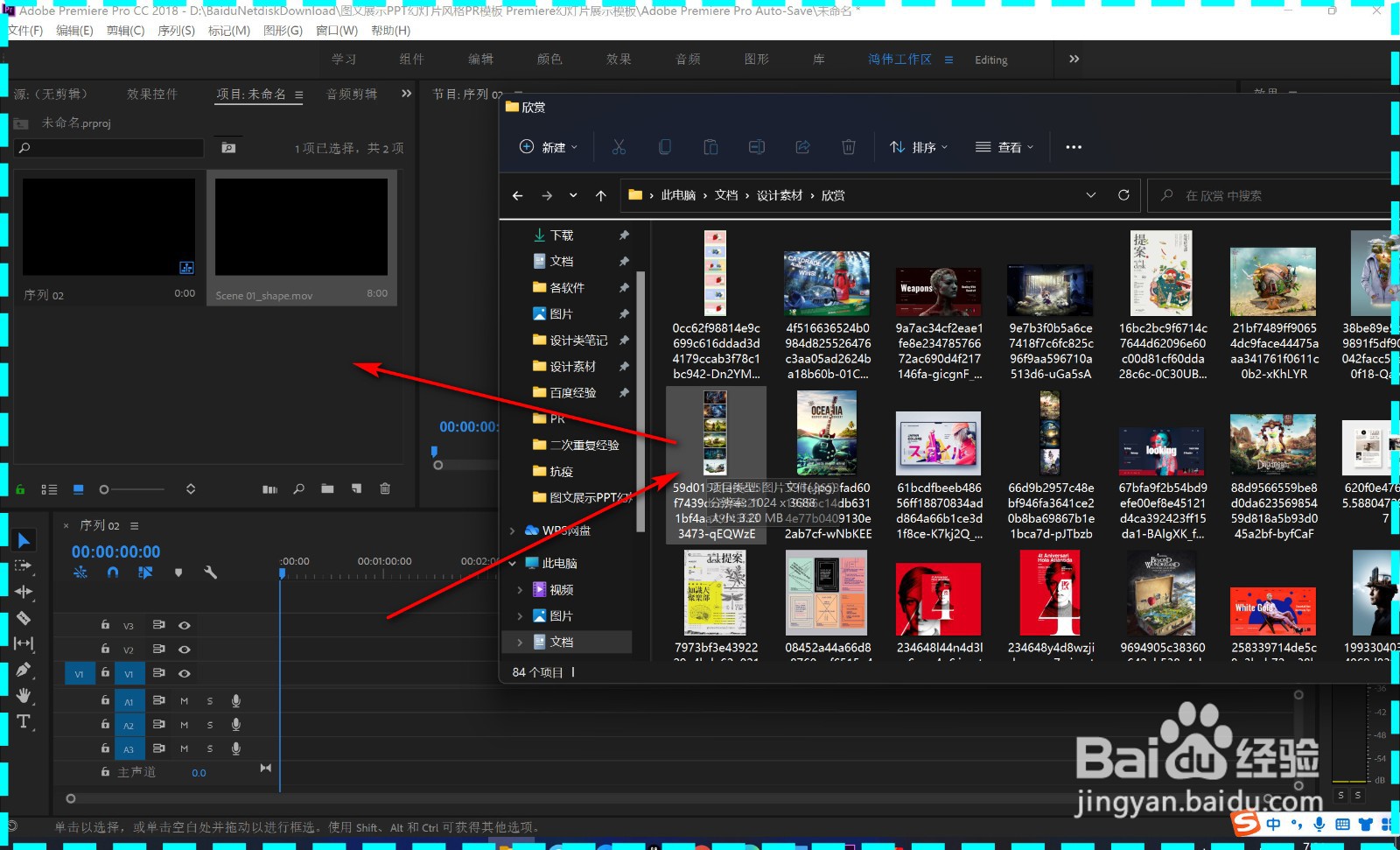Select the Scene 01_shape.mov thumbnail

tap(301, 228)
